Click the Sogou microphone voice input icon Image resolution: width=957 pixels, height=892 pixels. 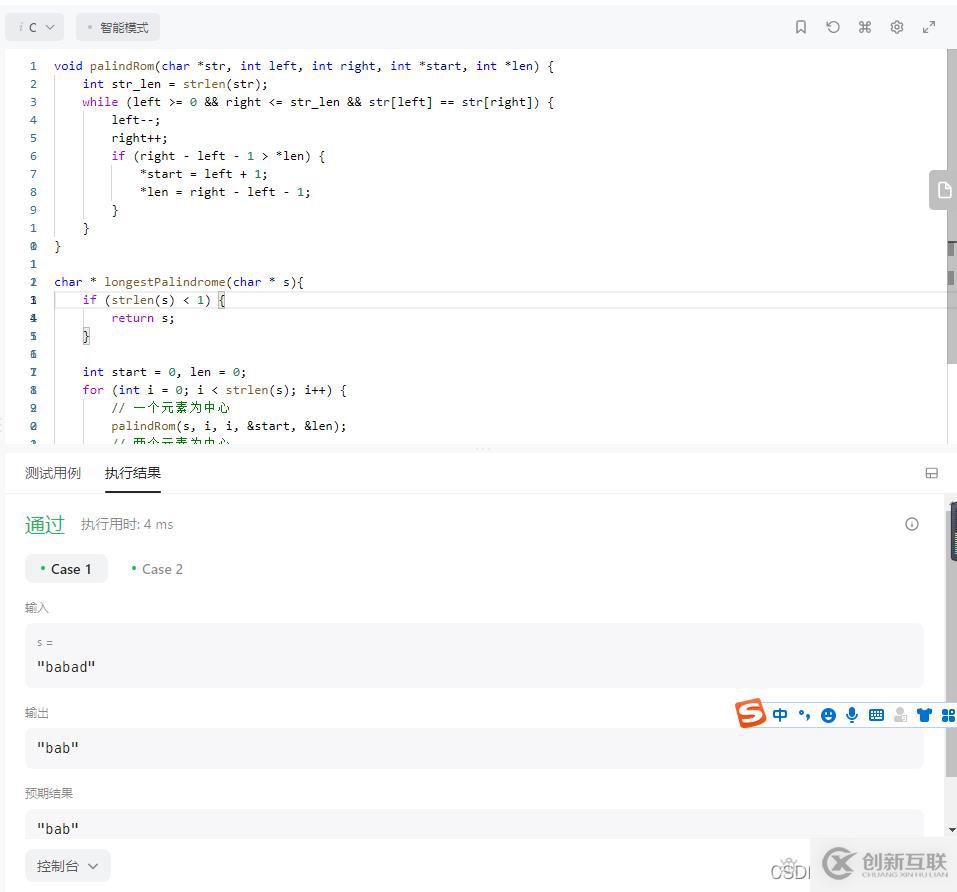pos(852,715)
